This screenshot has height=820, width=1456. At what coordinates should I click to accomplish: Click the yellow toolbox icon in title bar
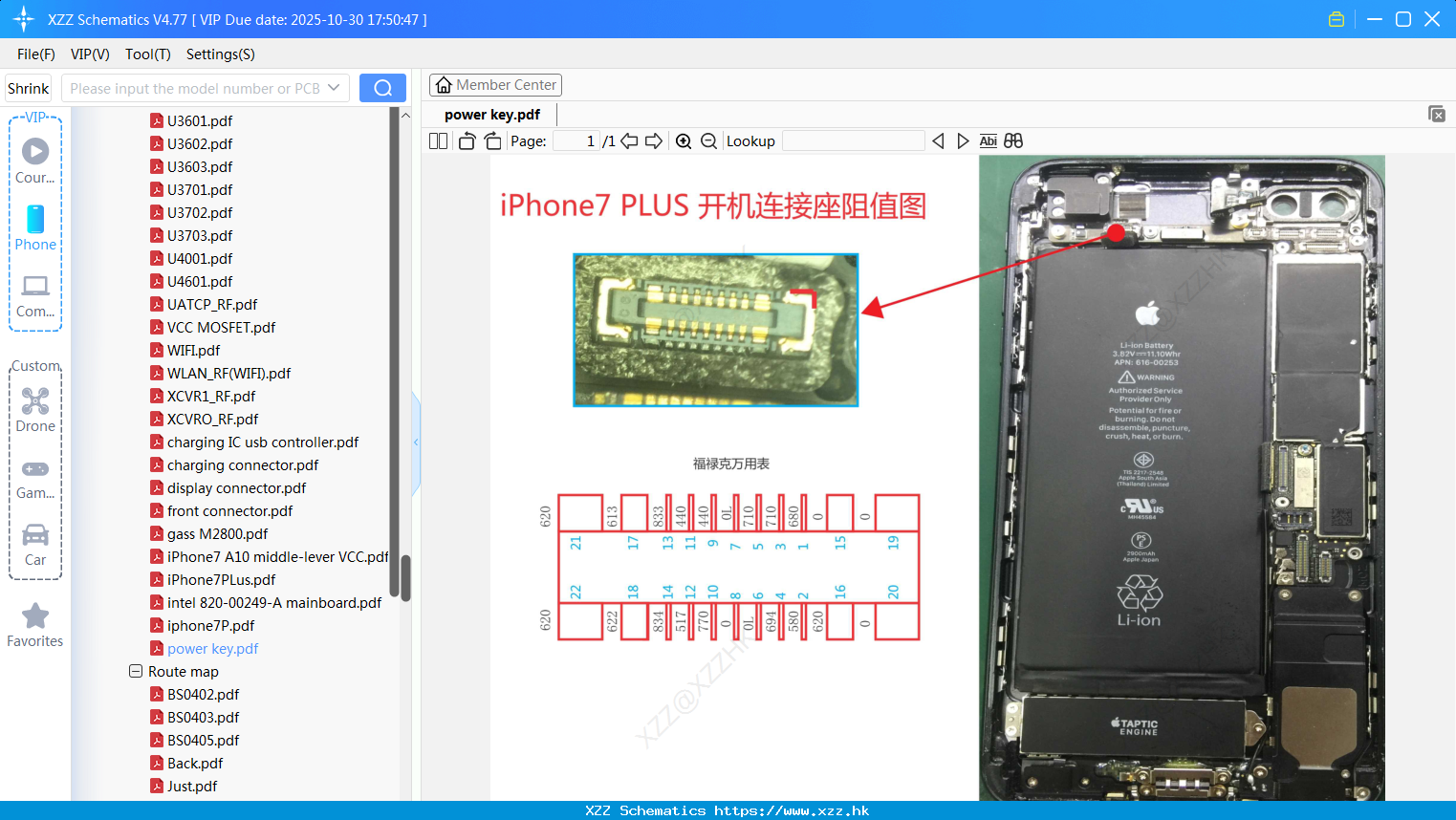tap(1336, 19)
